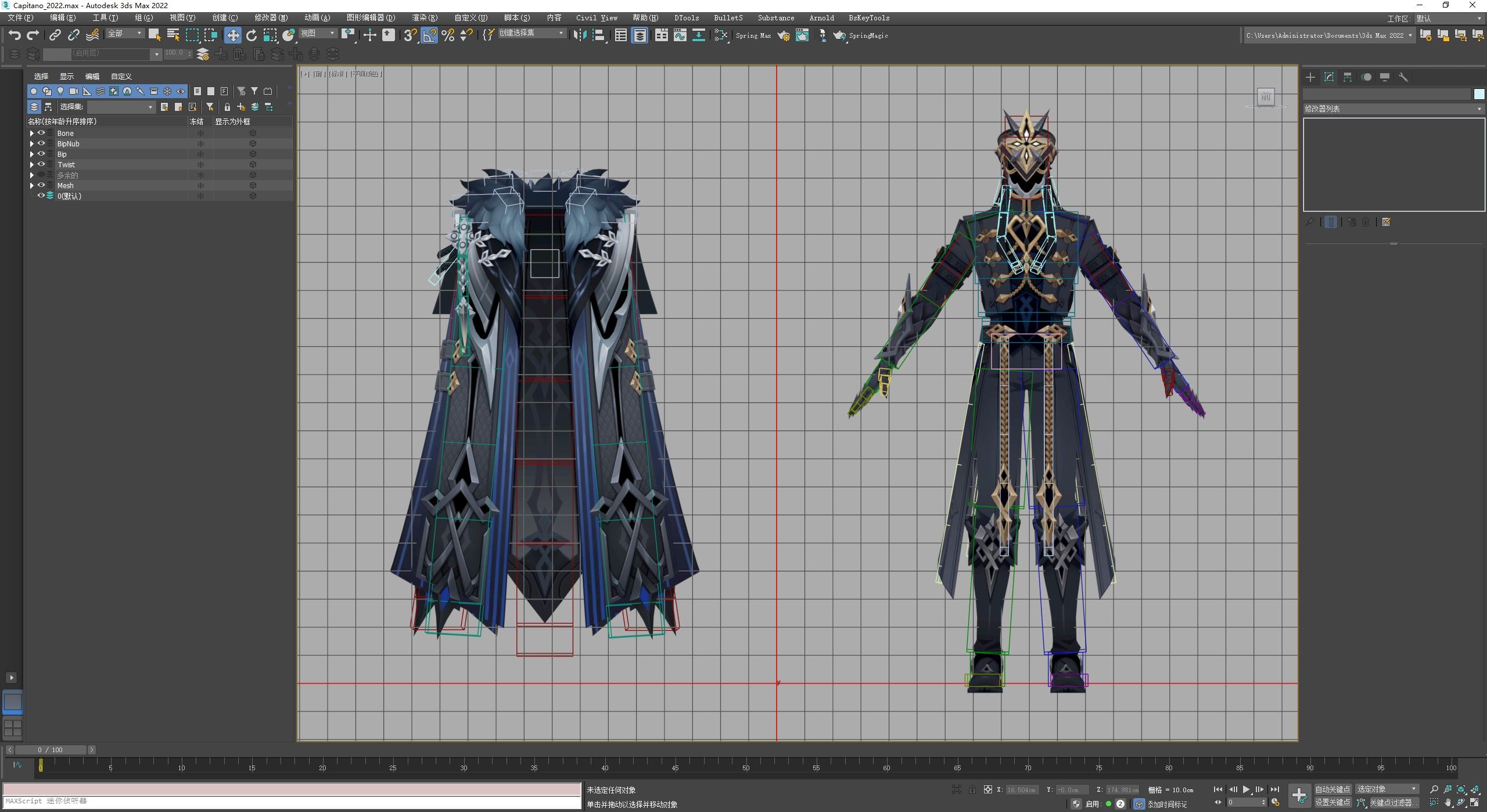Open Scene Explorer 显示 menu

tap(67, 77)
